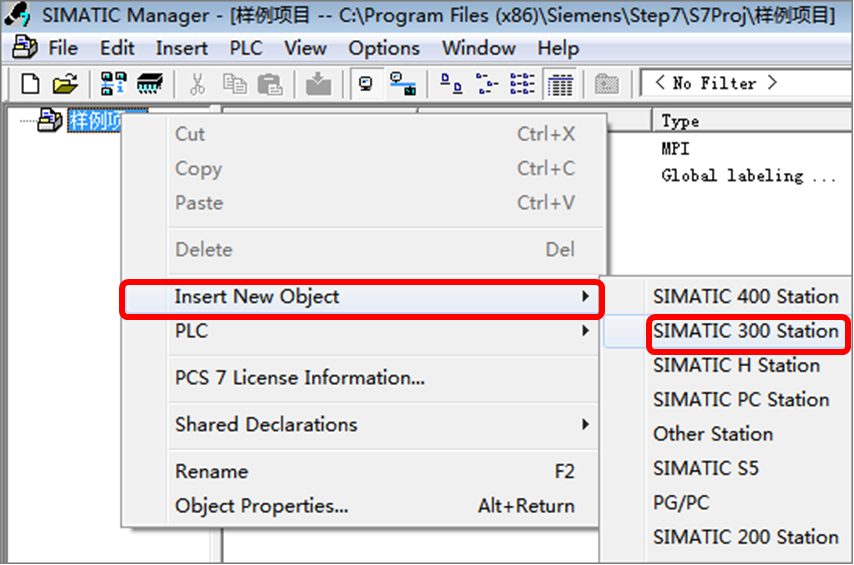Select the MPI type row
This screenshot has width=854, height=565.
(675, 149)
